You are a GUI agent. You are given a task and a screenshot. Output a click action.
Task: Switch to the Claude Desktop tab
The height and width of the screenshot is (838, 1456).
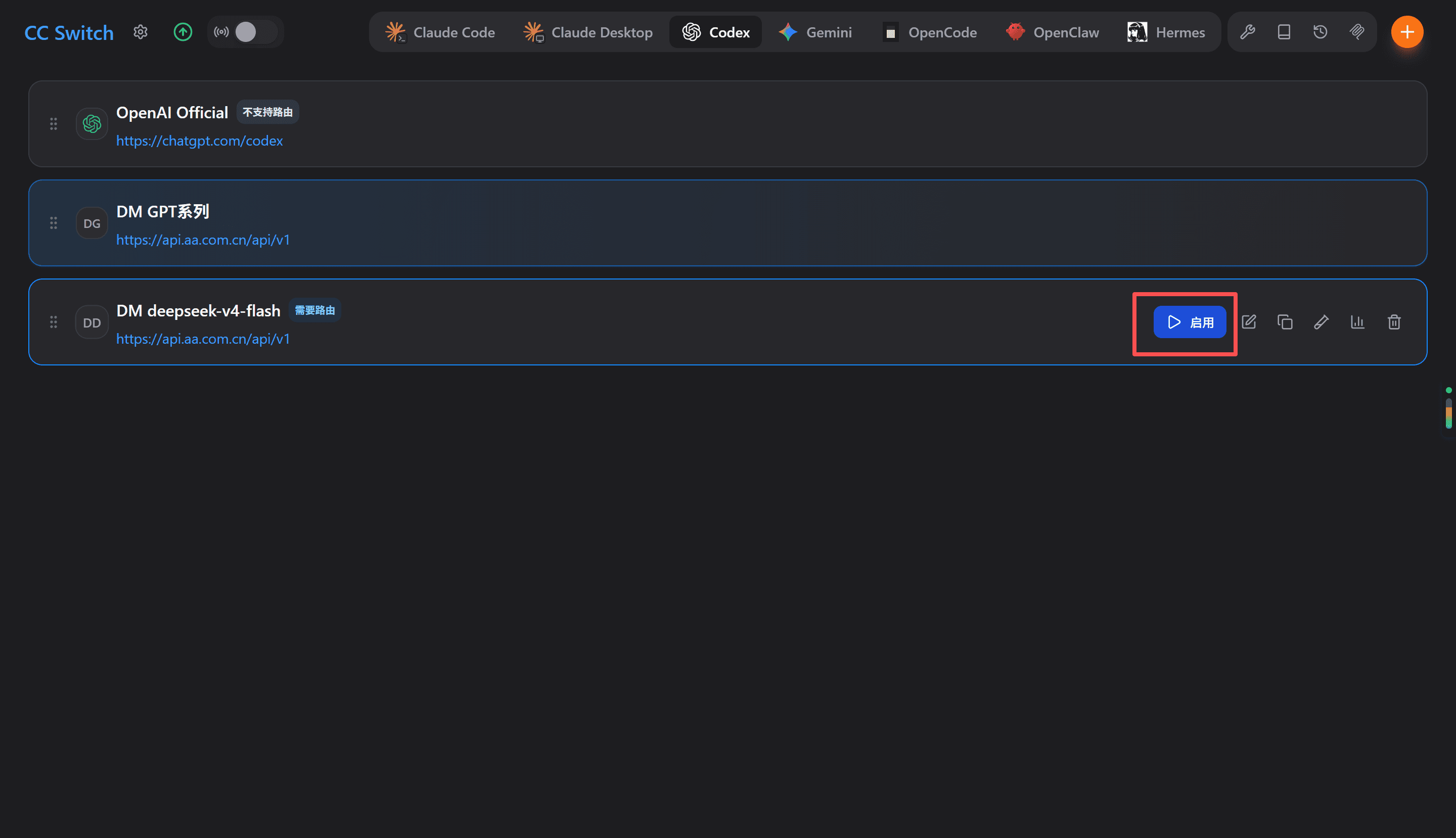[x=588, y=32]
